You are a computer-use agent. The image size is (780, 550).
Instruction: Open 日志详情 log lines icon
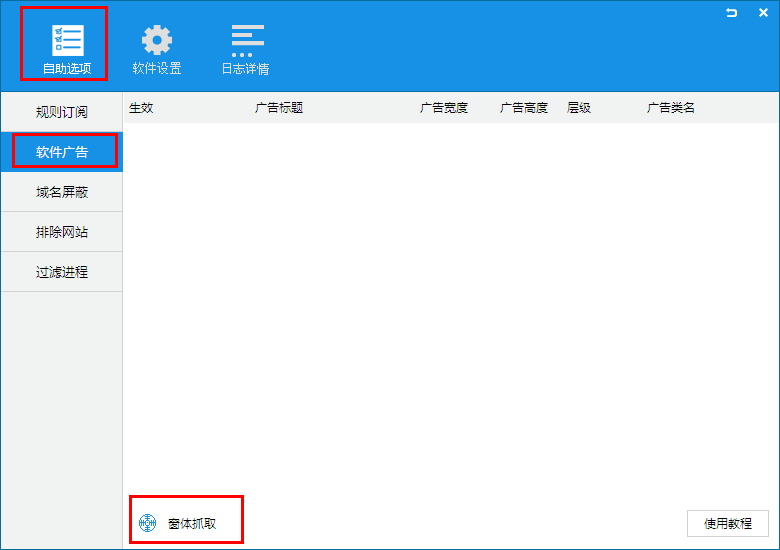[247, 40]
